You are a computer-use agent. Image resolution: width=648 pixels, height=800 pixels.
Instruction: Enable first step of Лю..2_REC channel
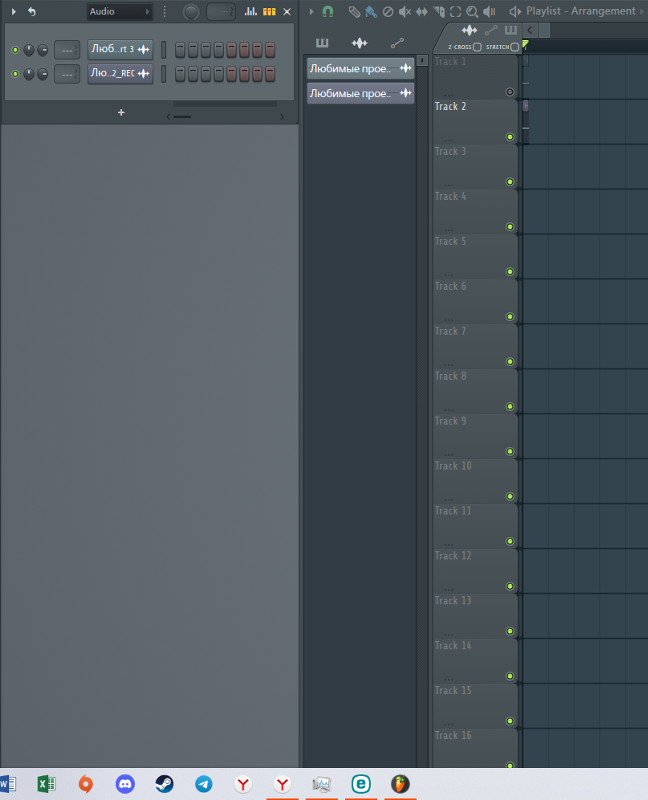pos(180,74)
